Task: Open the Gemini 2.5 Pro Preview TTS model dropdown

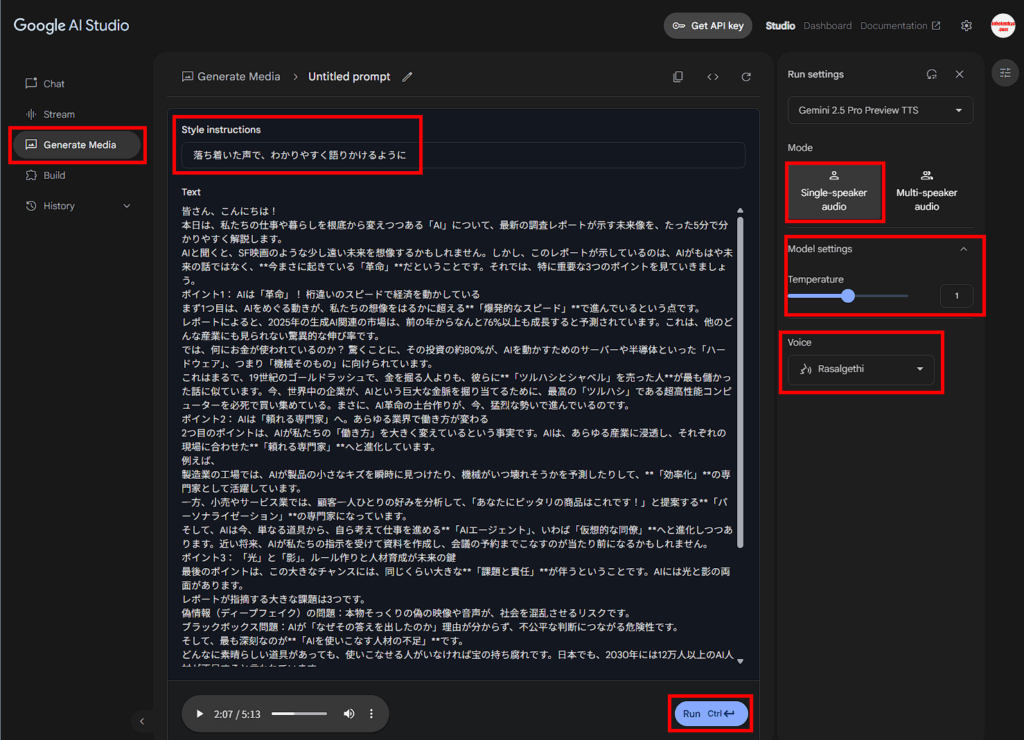Action: click(x=880, y=110)
